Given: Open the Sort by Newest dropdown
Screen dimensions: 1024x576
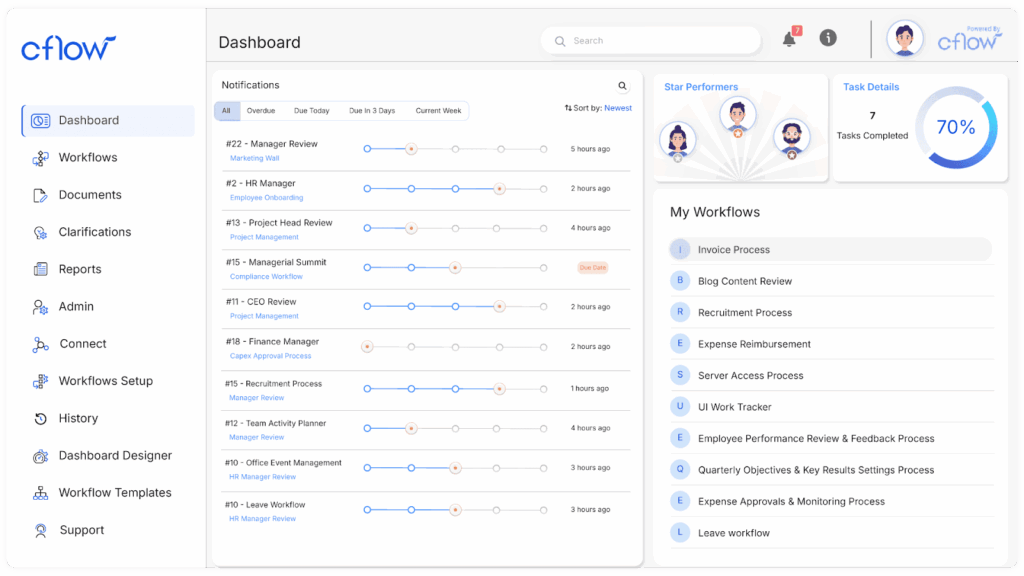Looking at the screenshot, I should (x=598, y=108).
